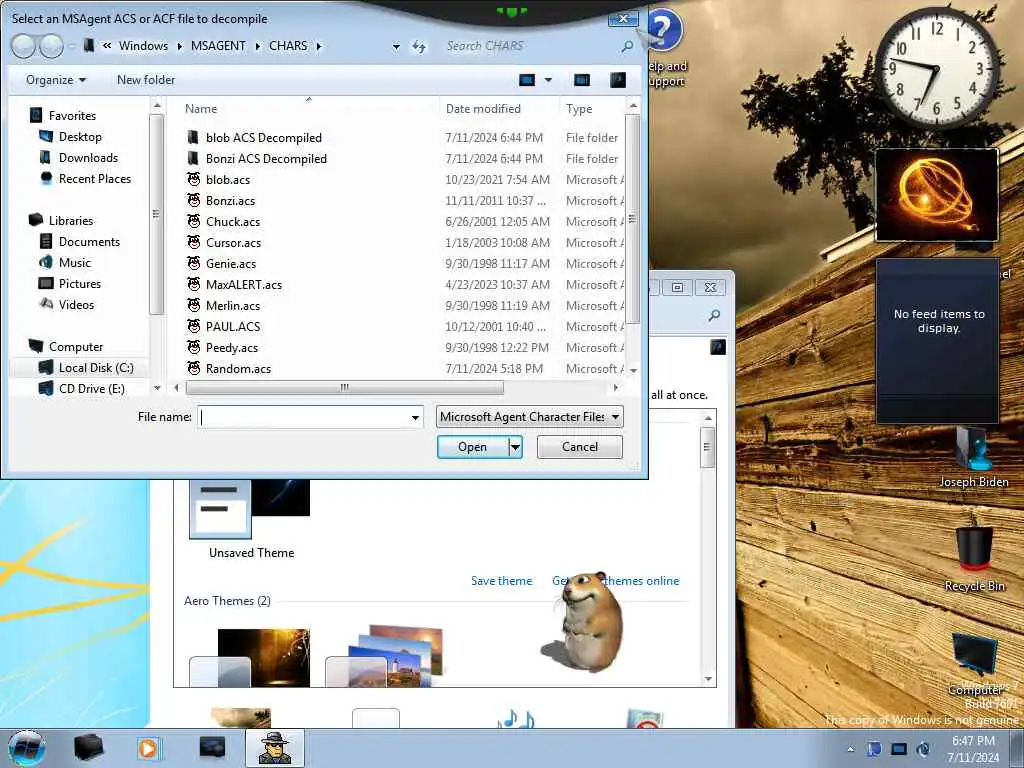1024x768 pixels.
Task: Click the MSAGENT breadcrumb segment
Action: 218,46
